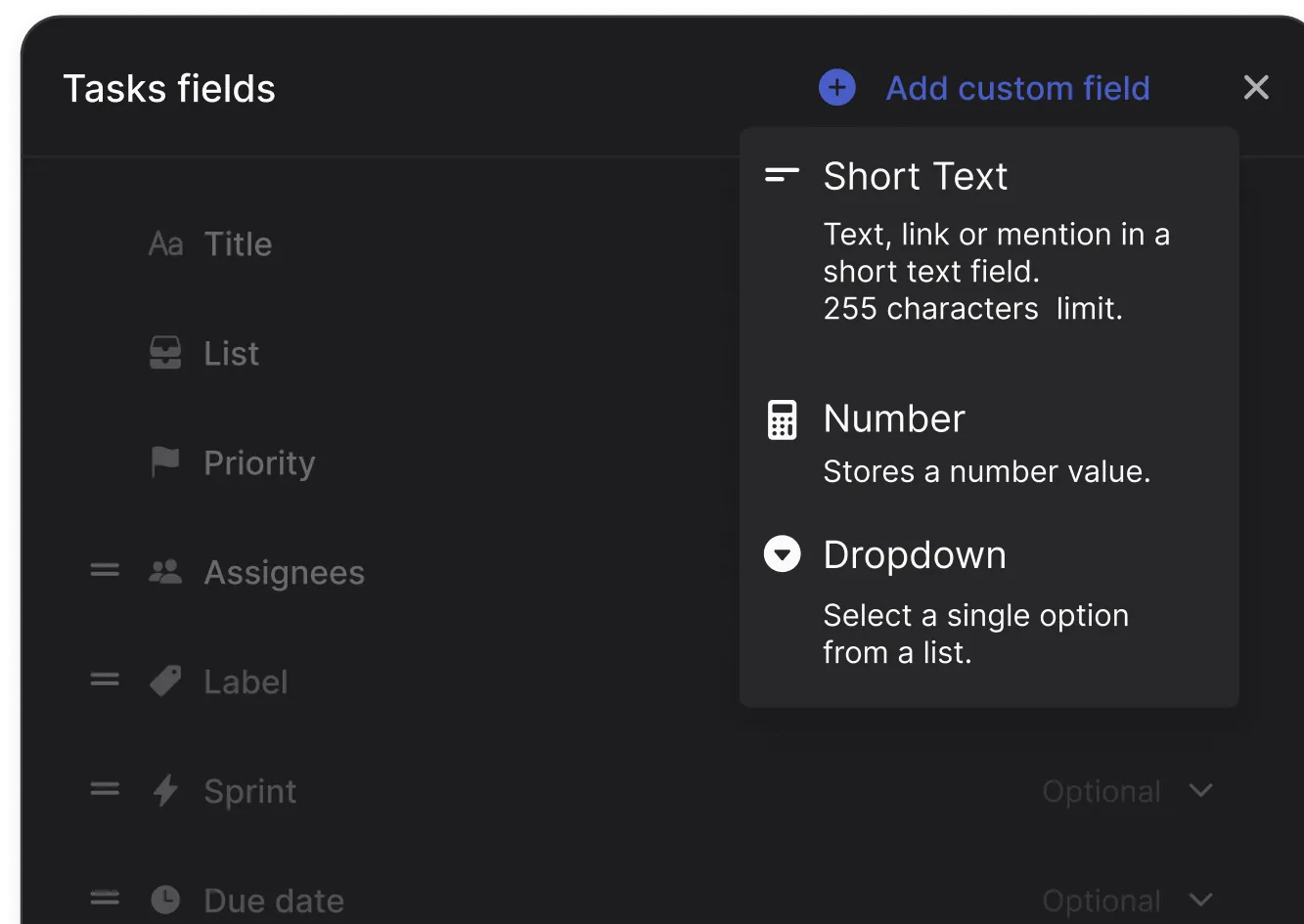
Task: Click the reorder handle next to Assignees
Action: 104,571
